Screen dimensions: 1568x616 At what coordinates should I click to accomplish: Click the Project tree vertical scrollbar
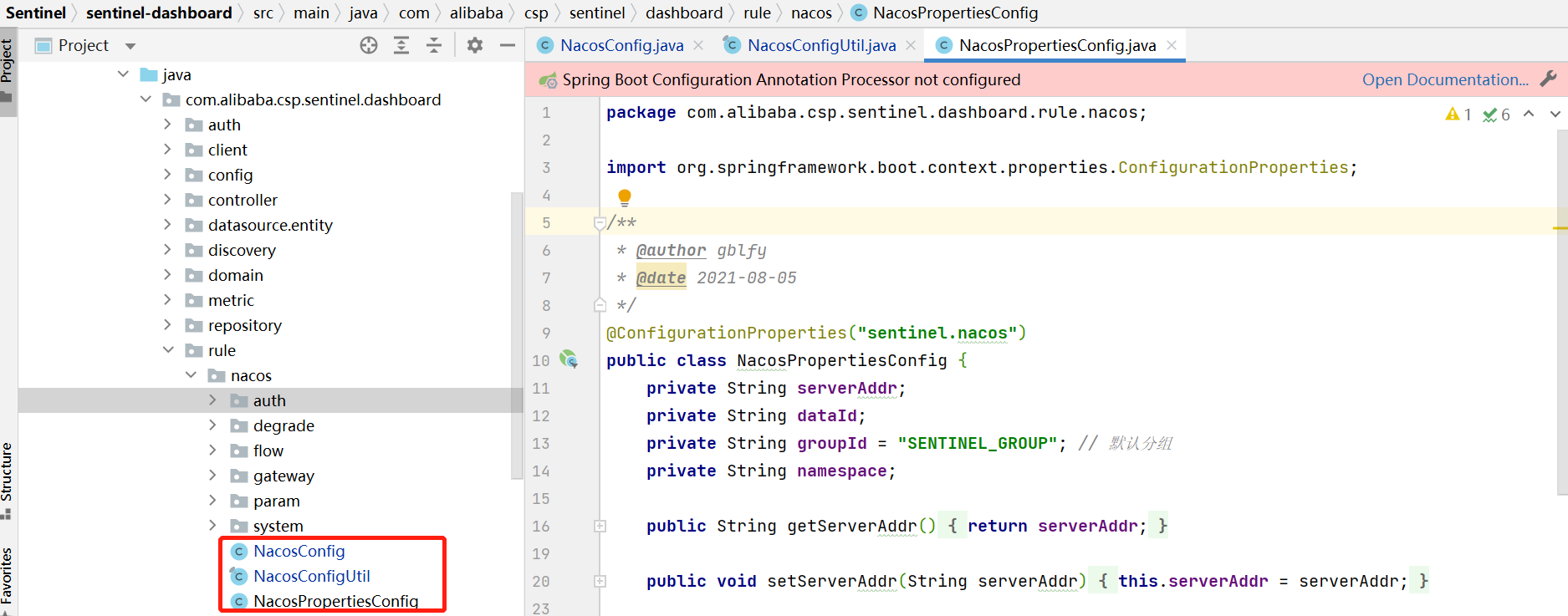point(516,334)
